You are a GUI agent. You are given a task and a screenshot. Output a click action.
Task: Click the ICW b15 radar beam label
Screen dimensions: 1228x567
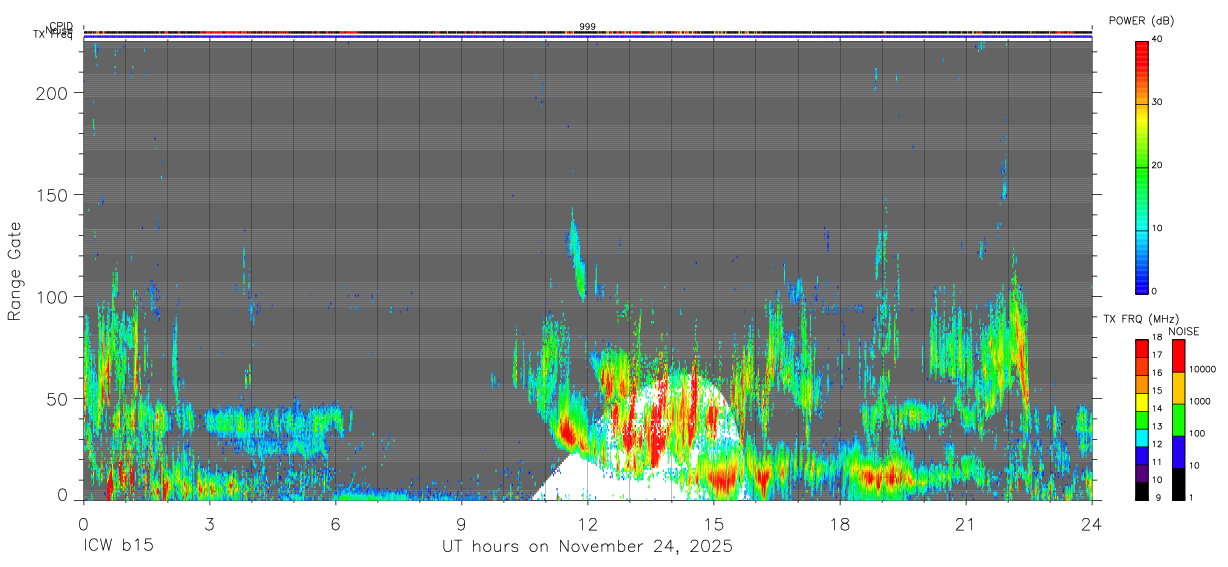click(118, 547)
